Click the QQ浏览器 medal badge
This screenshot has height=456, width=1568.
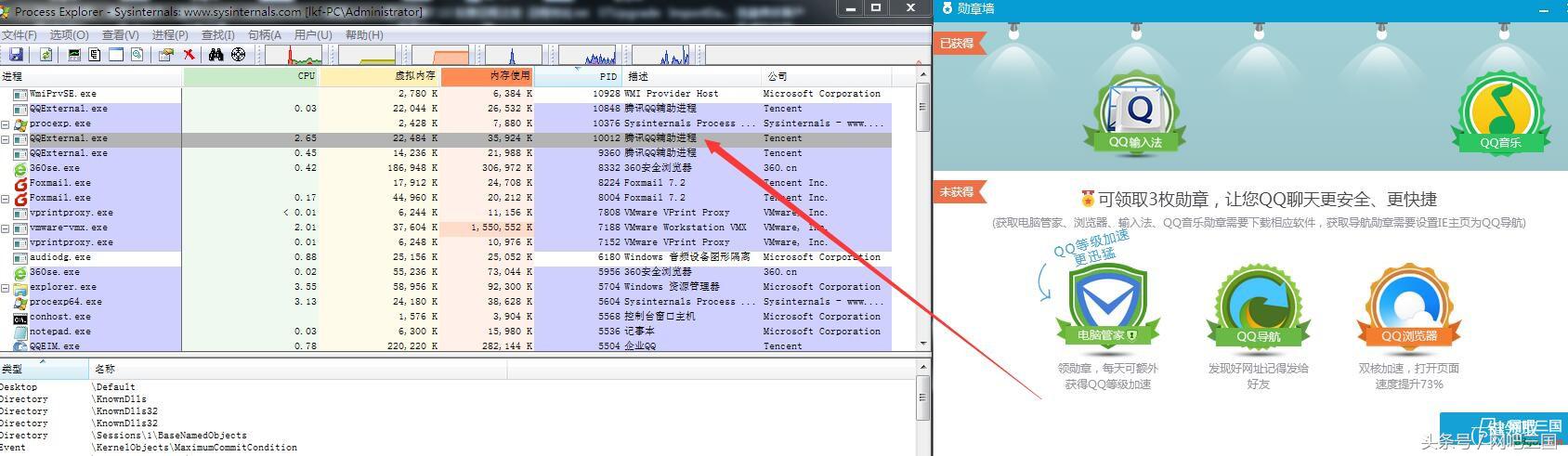(1408, 307)
